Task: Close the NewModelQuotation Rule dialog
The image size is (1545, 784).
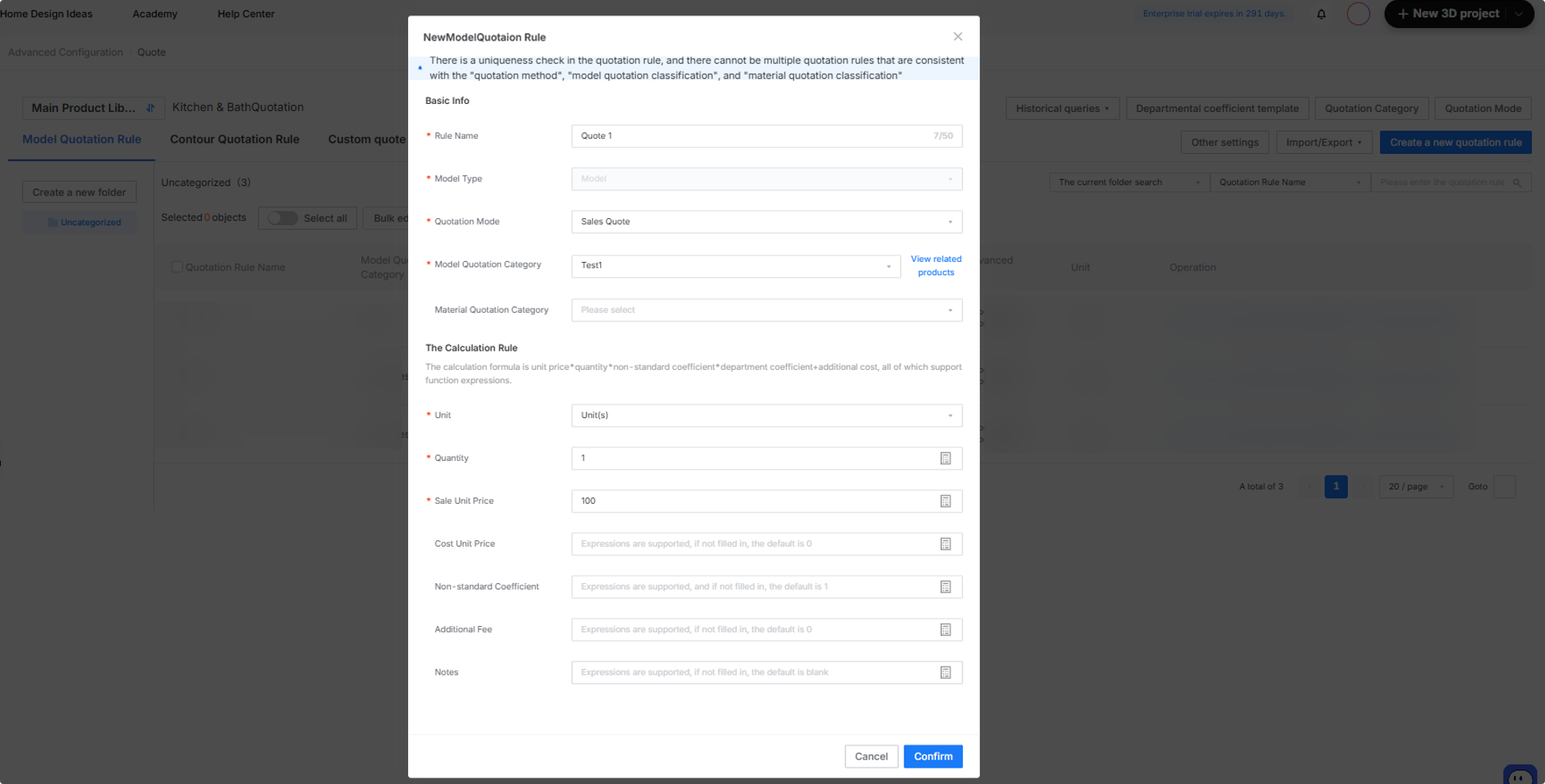Action: tap(957, 37)
